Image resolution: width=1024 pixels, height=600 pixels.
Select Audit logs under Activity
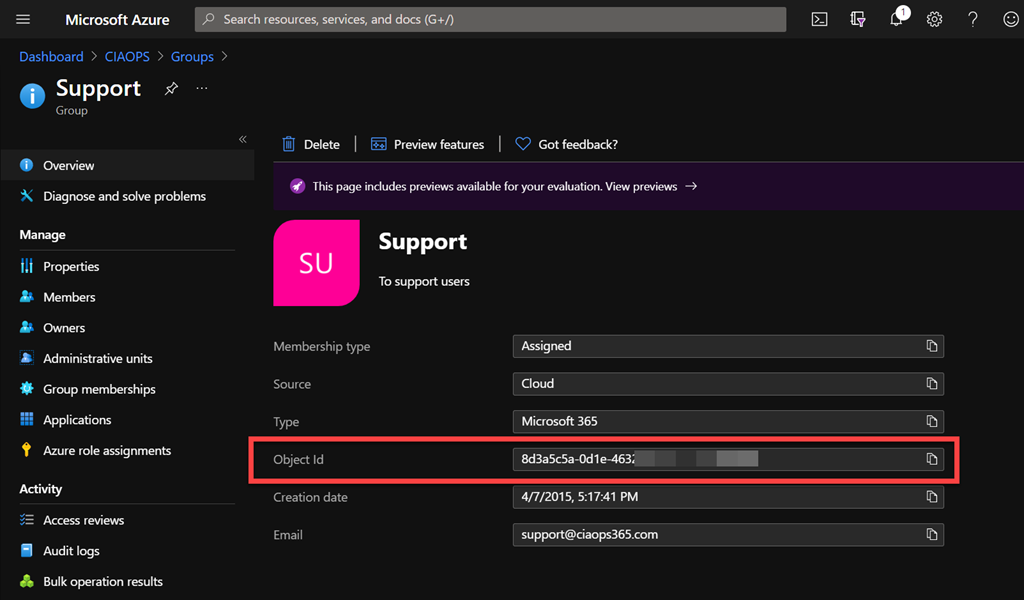click(71, 551)
